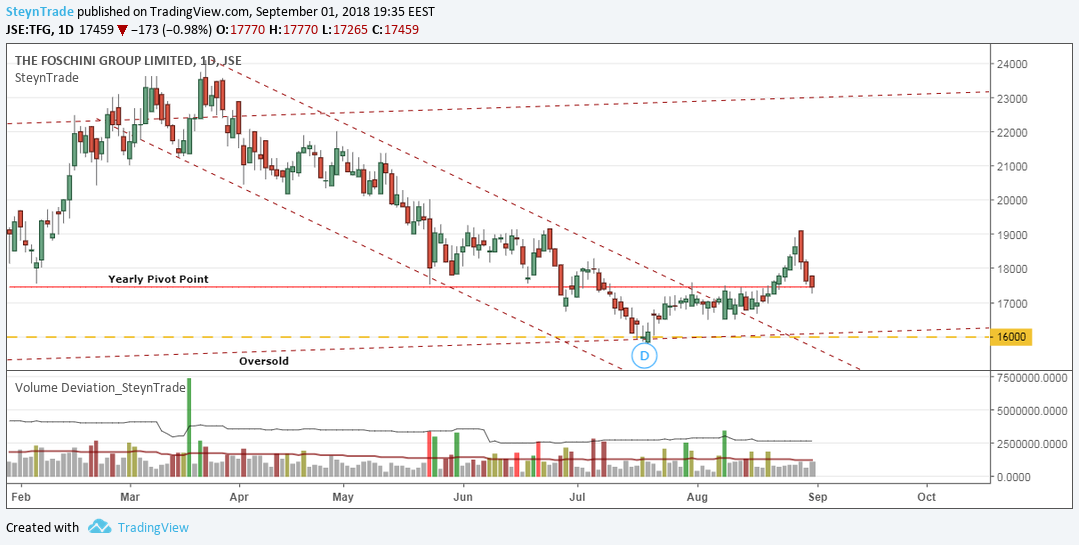Click the 24000 price axis label
1079x545 pixels.
pyautogui.click(x=1012, y=64)
